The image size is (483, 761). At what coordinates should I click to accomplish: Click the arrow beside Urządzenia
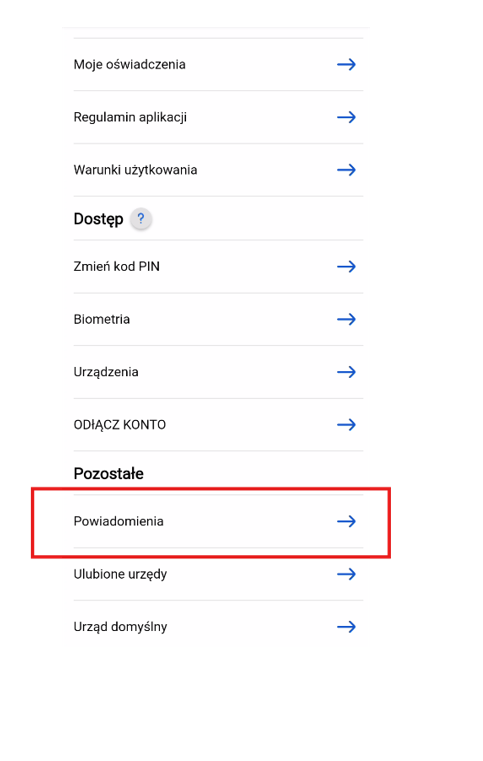346,372
